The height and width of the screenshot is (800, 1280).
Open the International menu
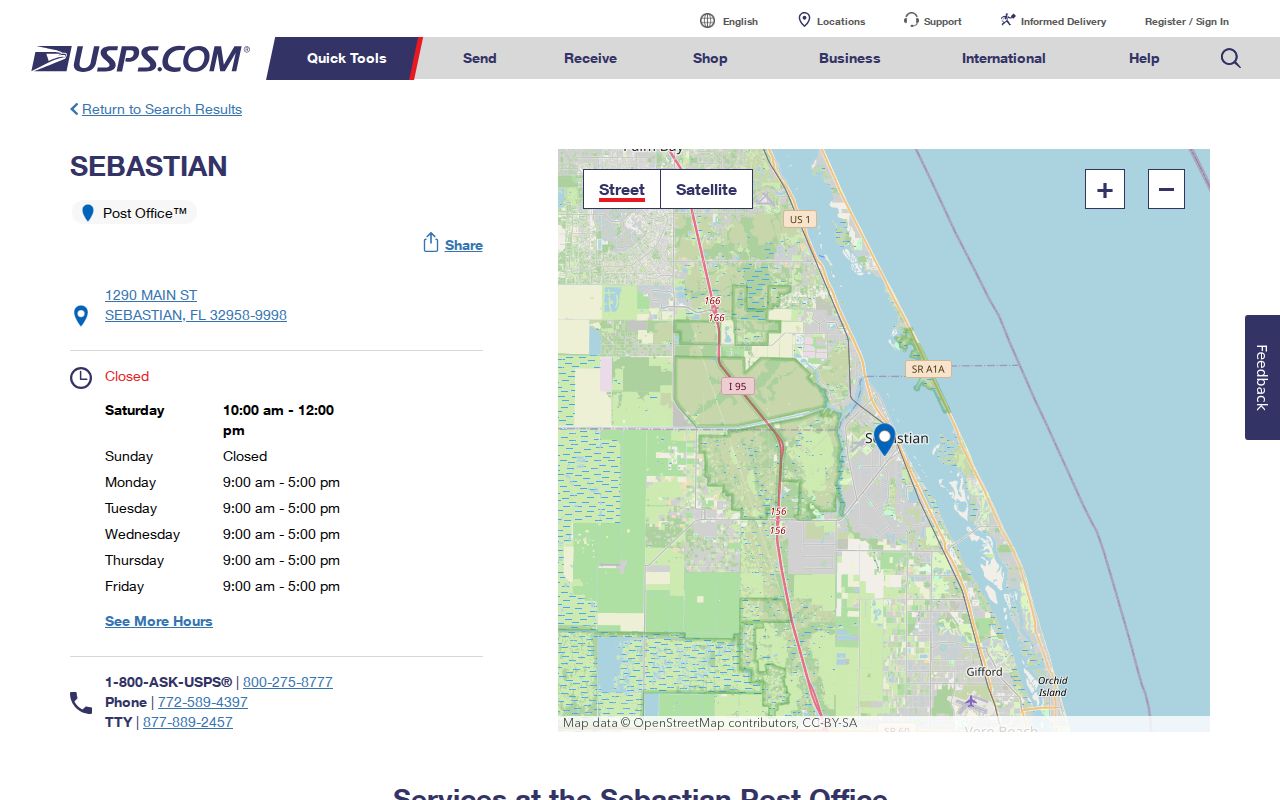1003,58
